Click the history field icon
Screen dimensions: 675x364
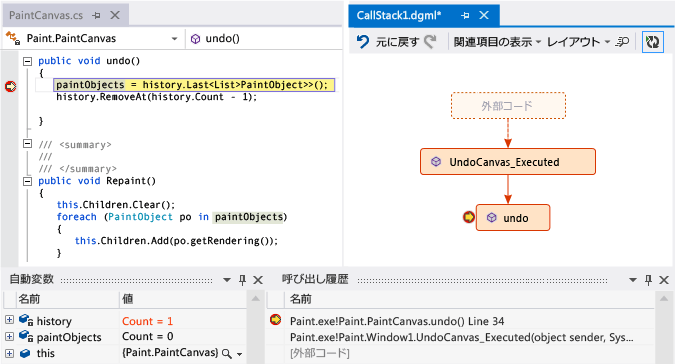pos(26,320)
